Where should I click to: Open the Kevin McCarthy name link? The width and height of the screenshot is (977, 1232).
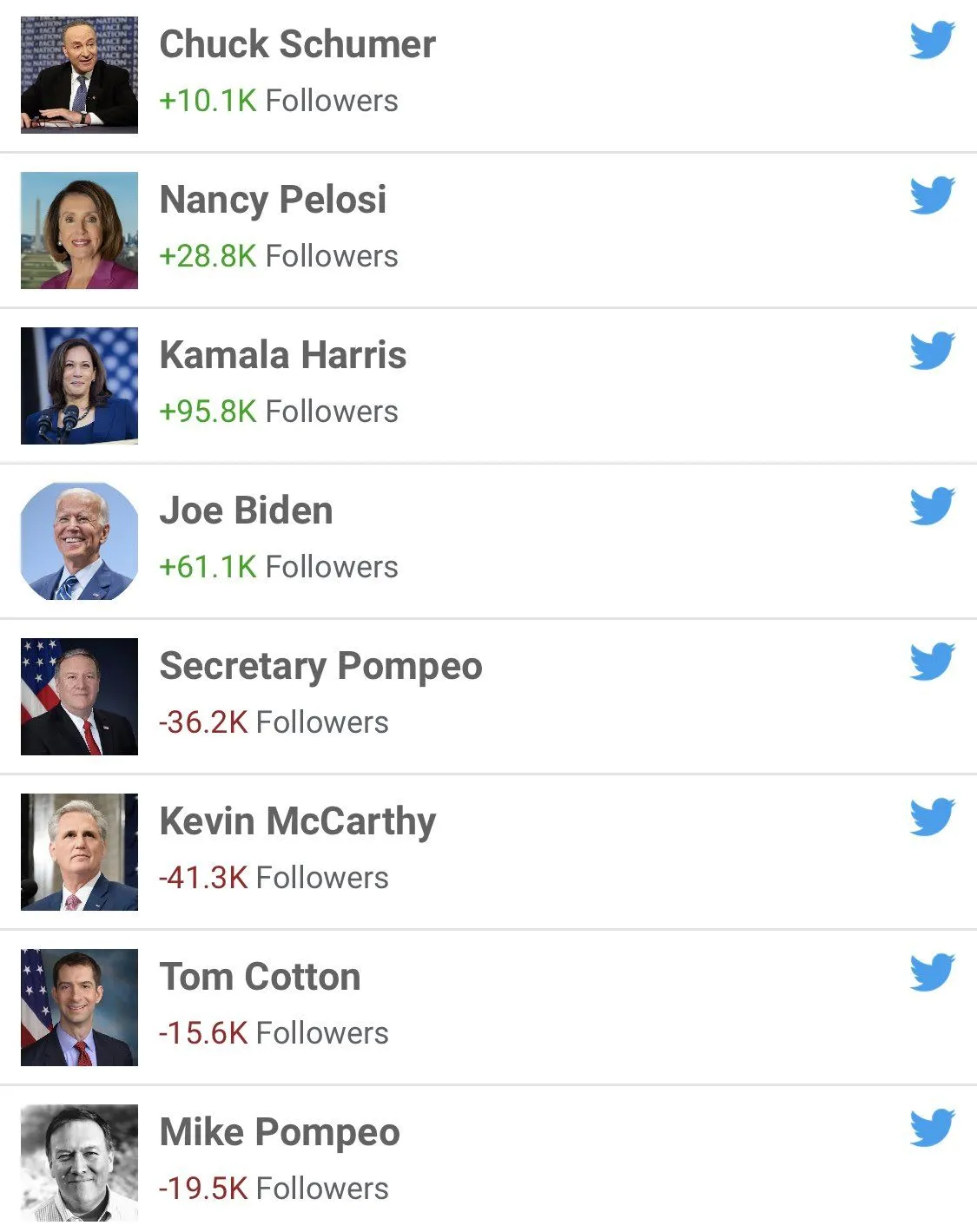click(x=297, y=821)
